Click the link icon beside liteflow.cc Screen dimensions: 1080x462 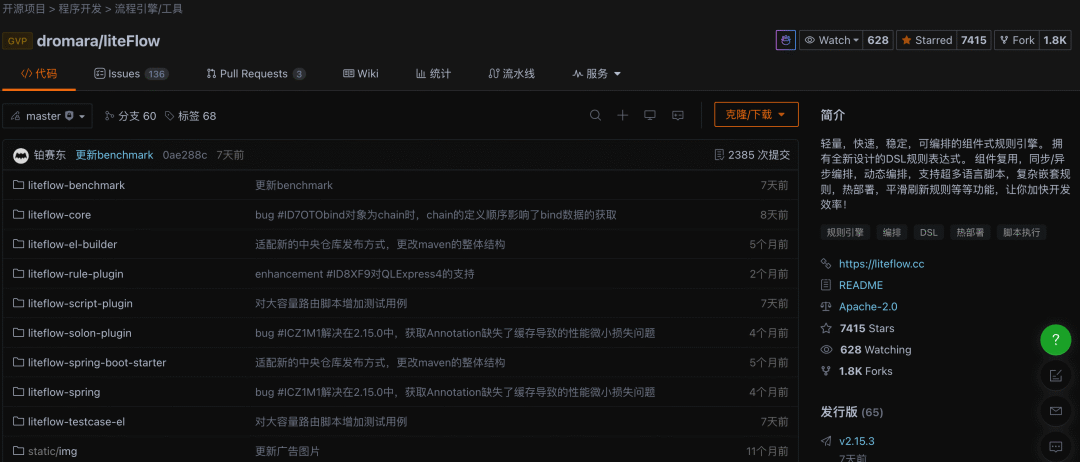(x=827, y=264)
